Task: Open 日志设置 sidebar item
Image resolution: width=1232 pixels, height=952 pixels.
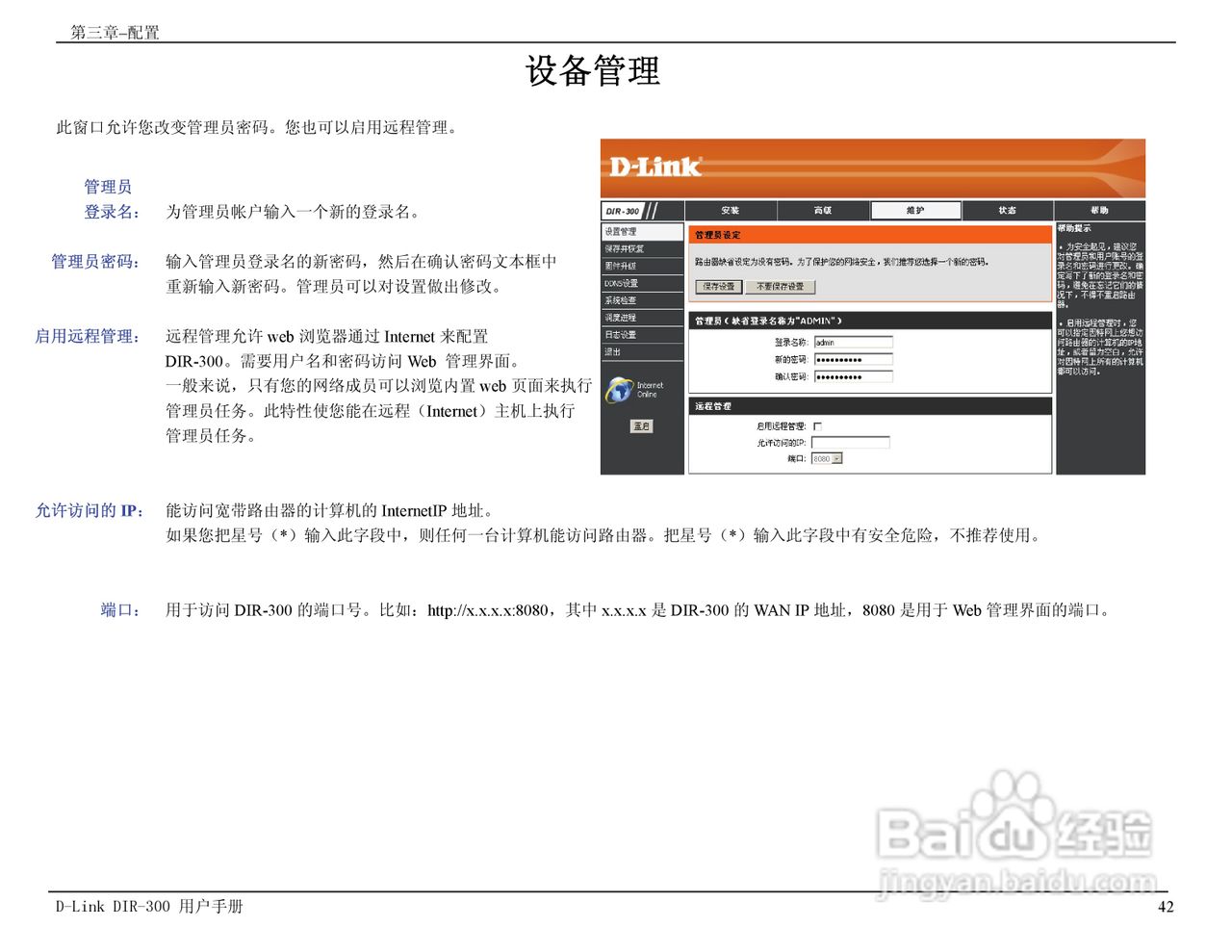Action: tap(642, 335)
